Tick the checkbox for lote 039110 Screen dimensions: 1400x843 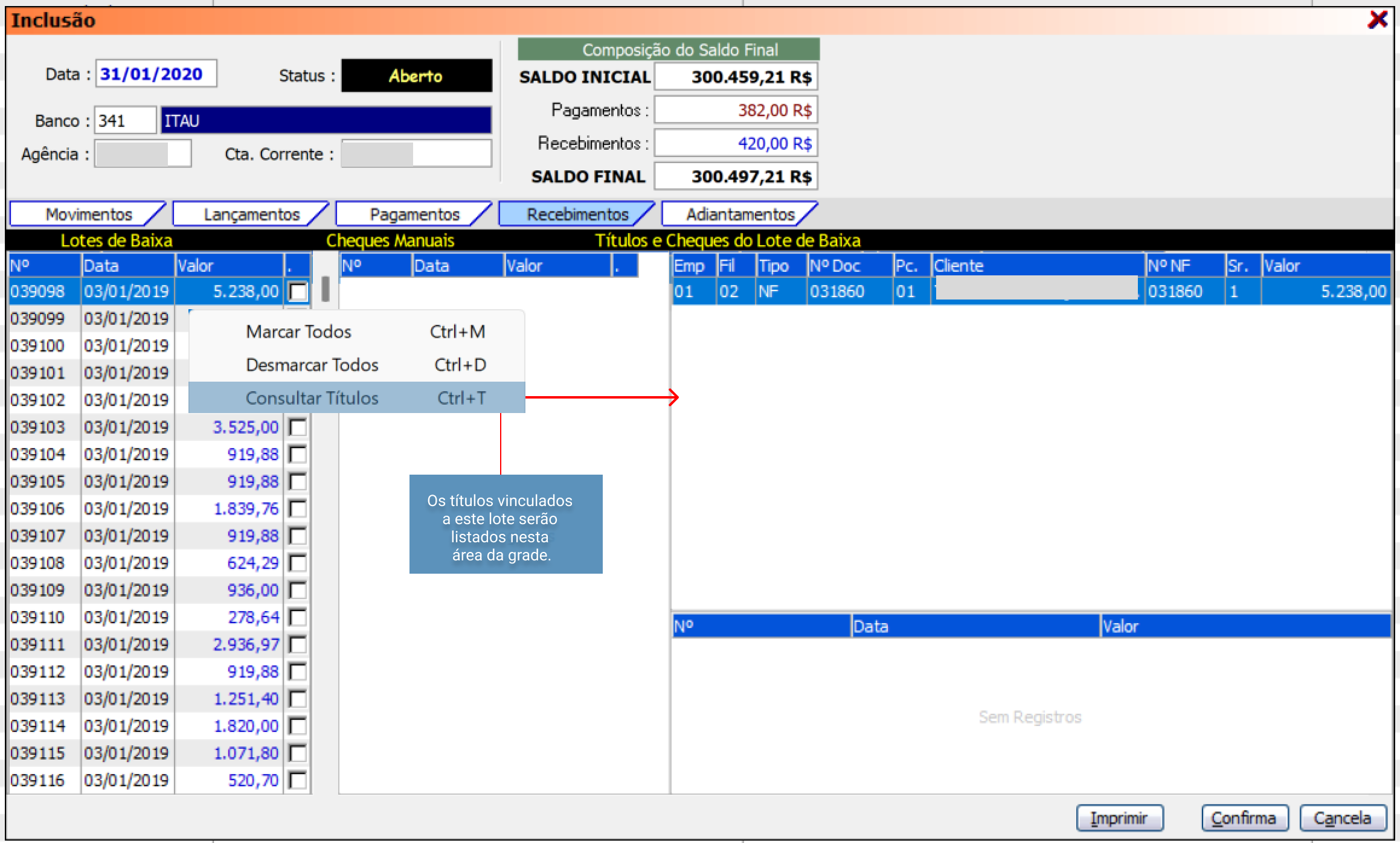pyautogui.click(x=298, y=617)
